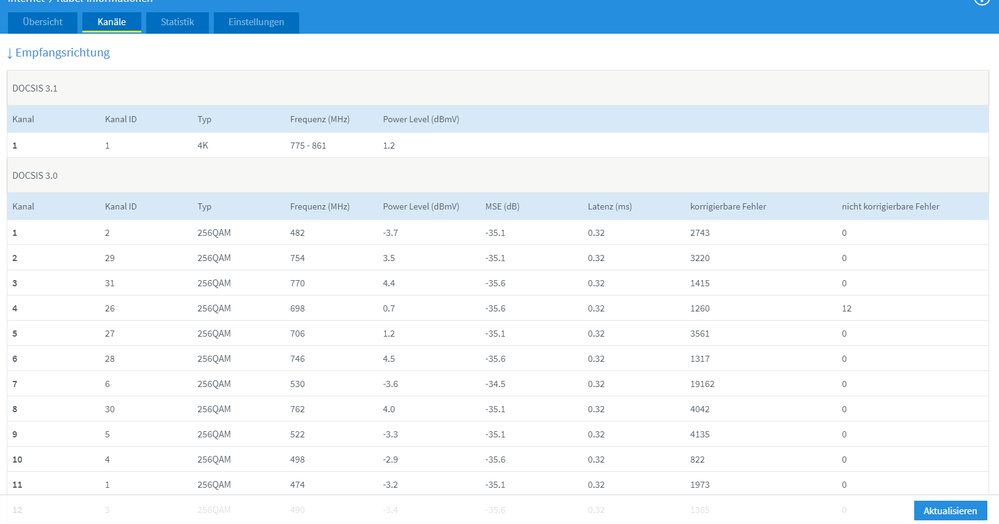
Task: Open the Einstellungen tab
Action: click(256, 22)
